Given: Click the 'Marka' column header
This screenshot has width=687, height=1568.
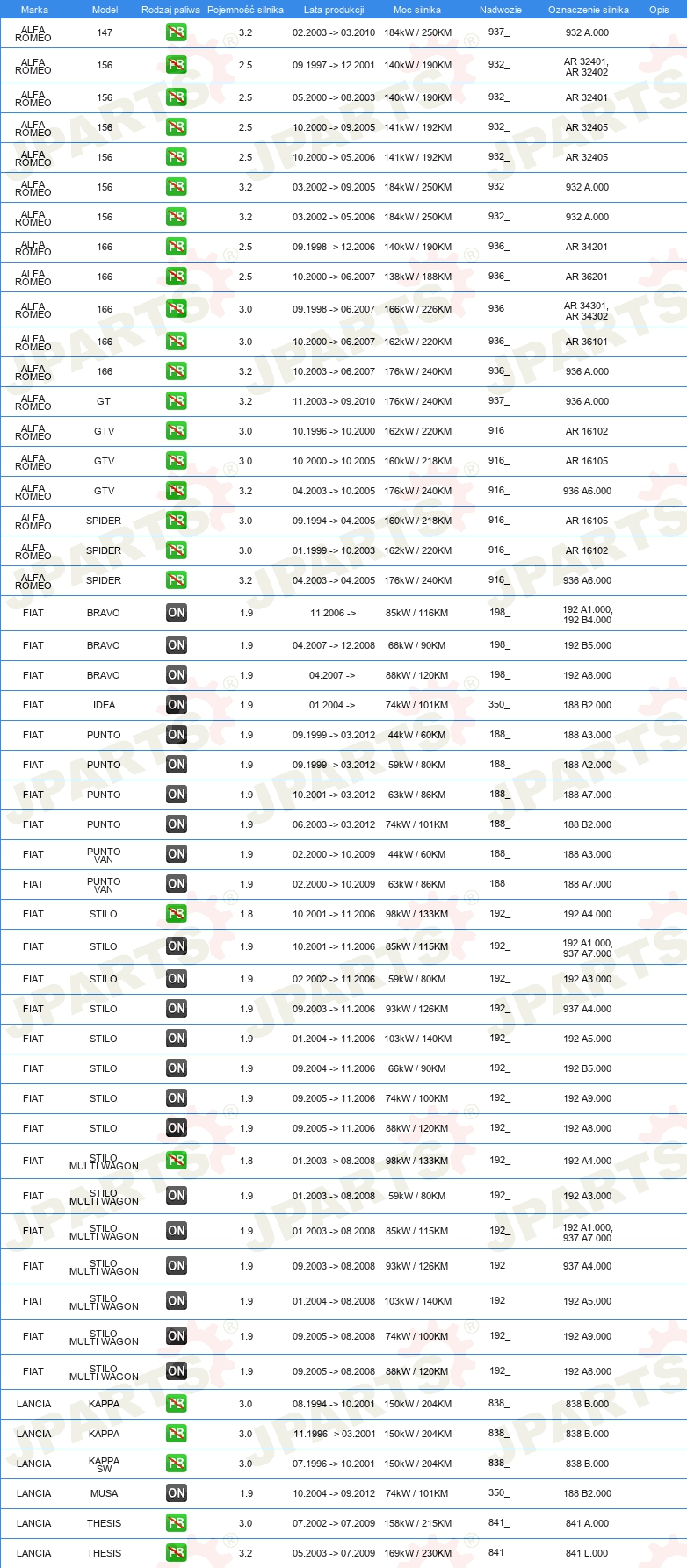Looking at the screenshot, I should [34, 10].
